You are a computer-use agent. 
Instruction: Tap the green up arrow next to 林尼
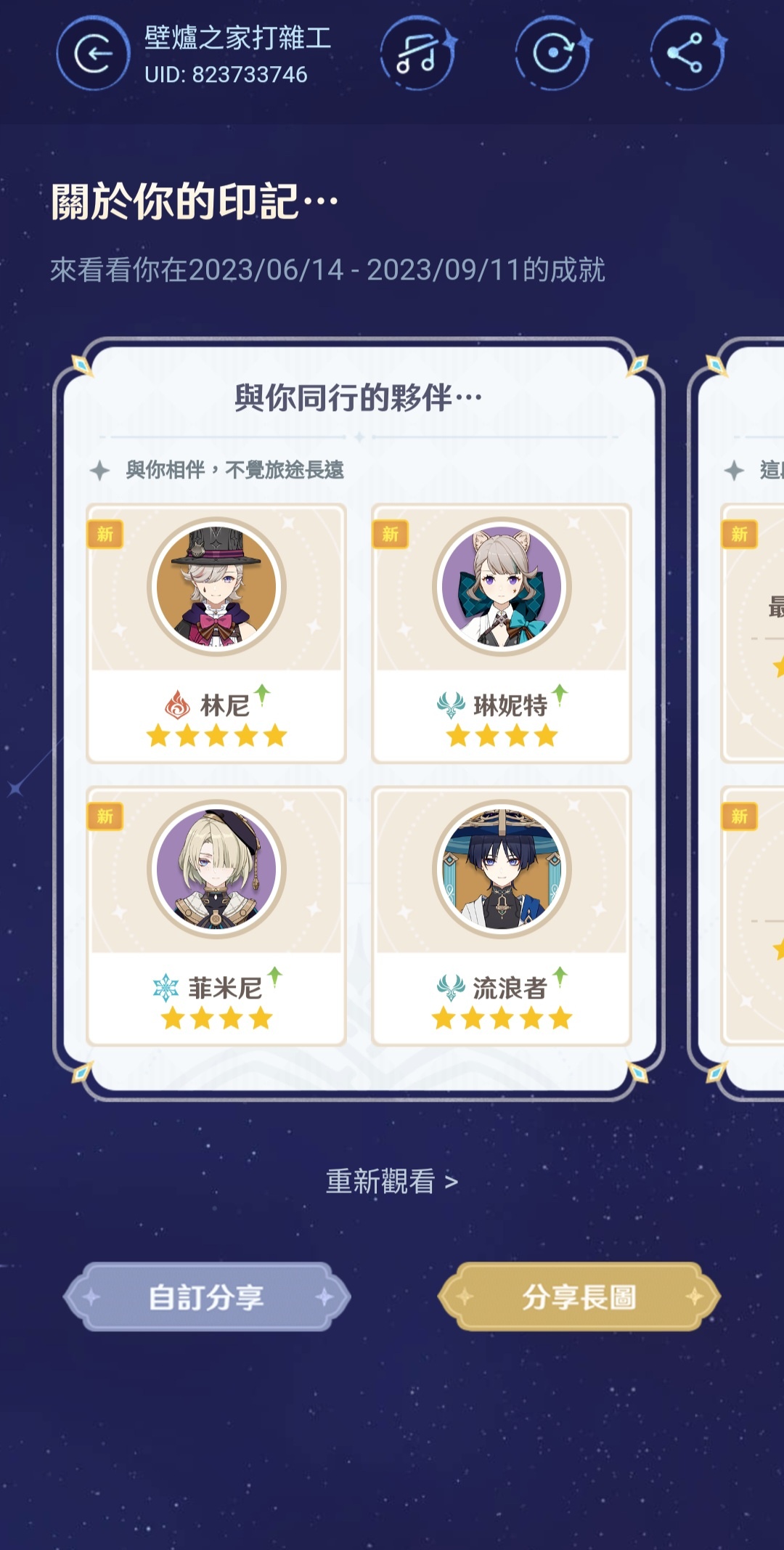point(262,694)
